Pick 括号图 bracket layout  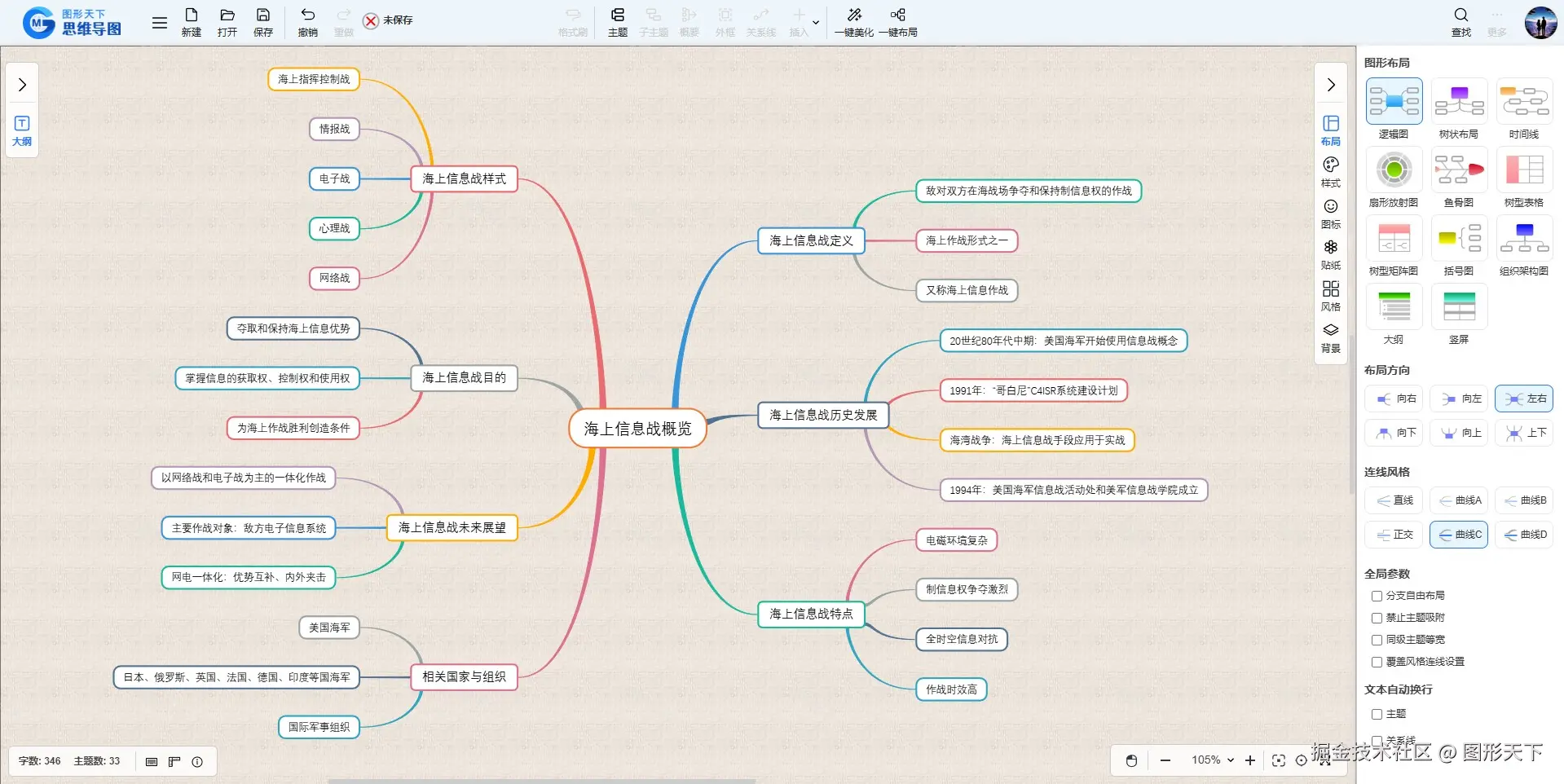pyautogui.click(x=1459, y=238)
